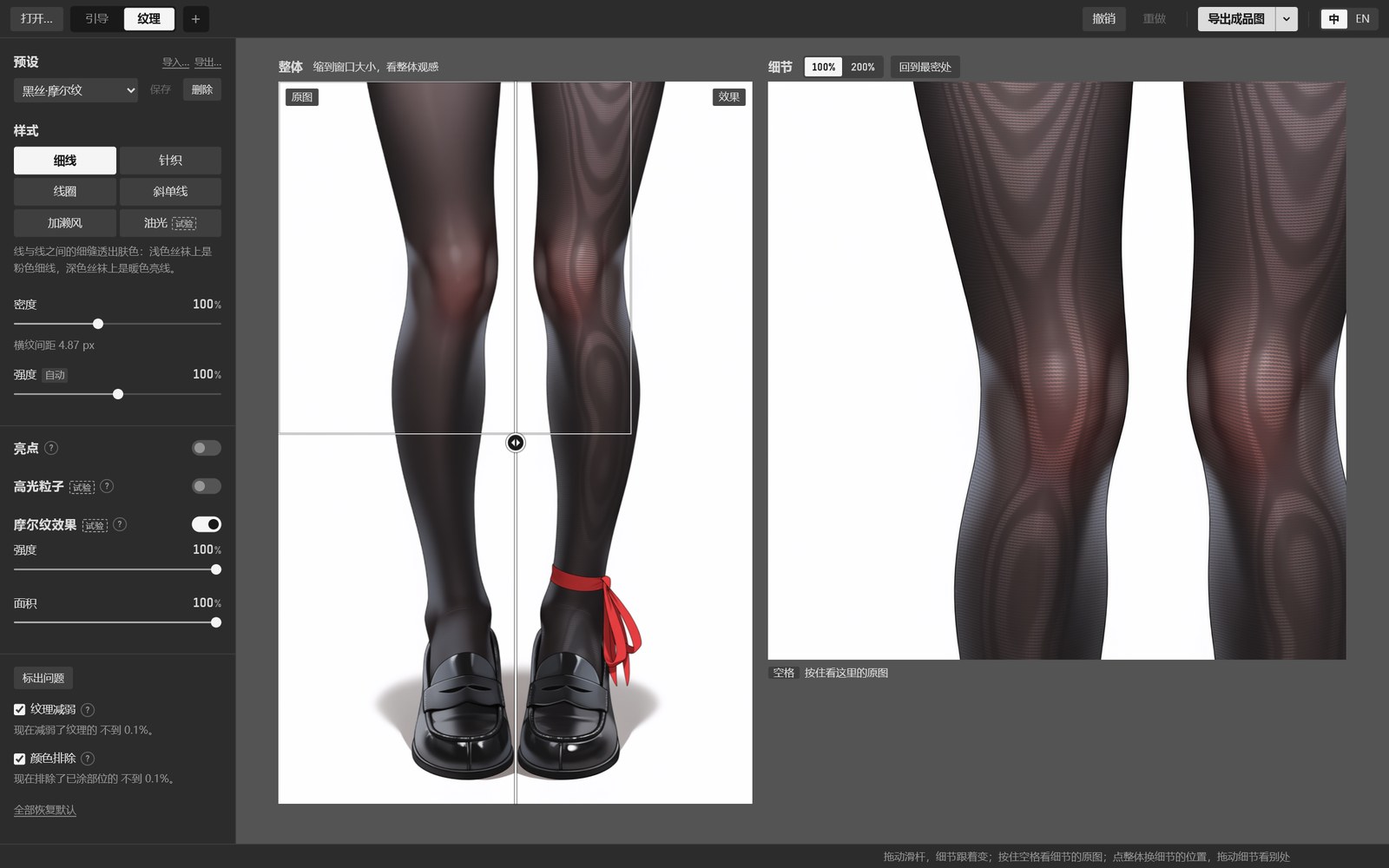Click the 自动 tag beside 强度
1389x868 pixels.
(55, 375)
